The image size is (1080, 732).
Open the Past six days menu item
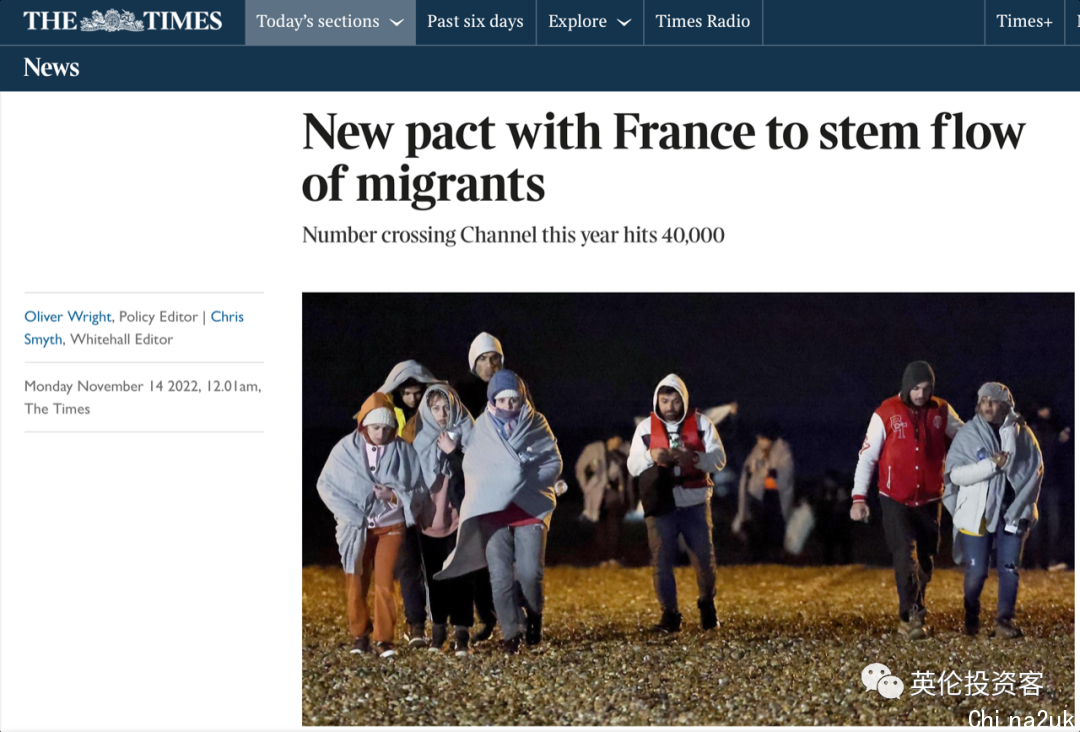[x=475, y=22]
